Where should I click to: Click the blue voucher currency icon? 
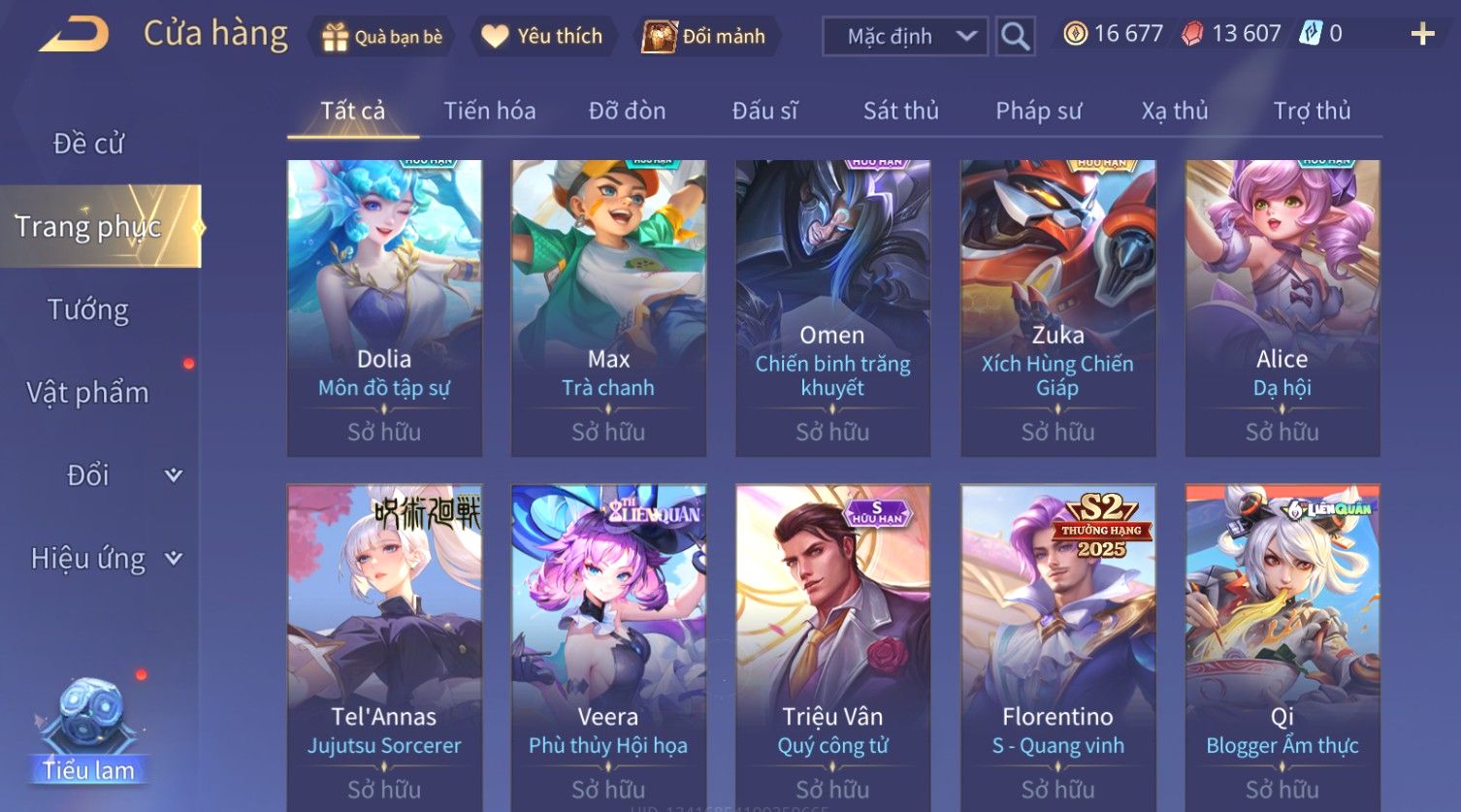click(1311, 34)
